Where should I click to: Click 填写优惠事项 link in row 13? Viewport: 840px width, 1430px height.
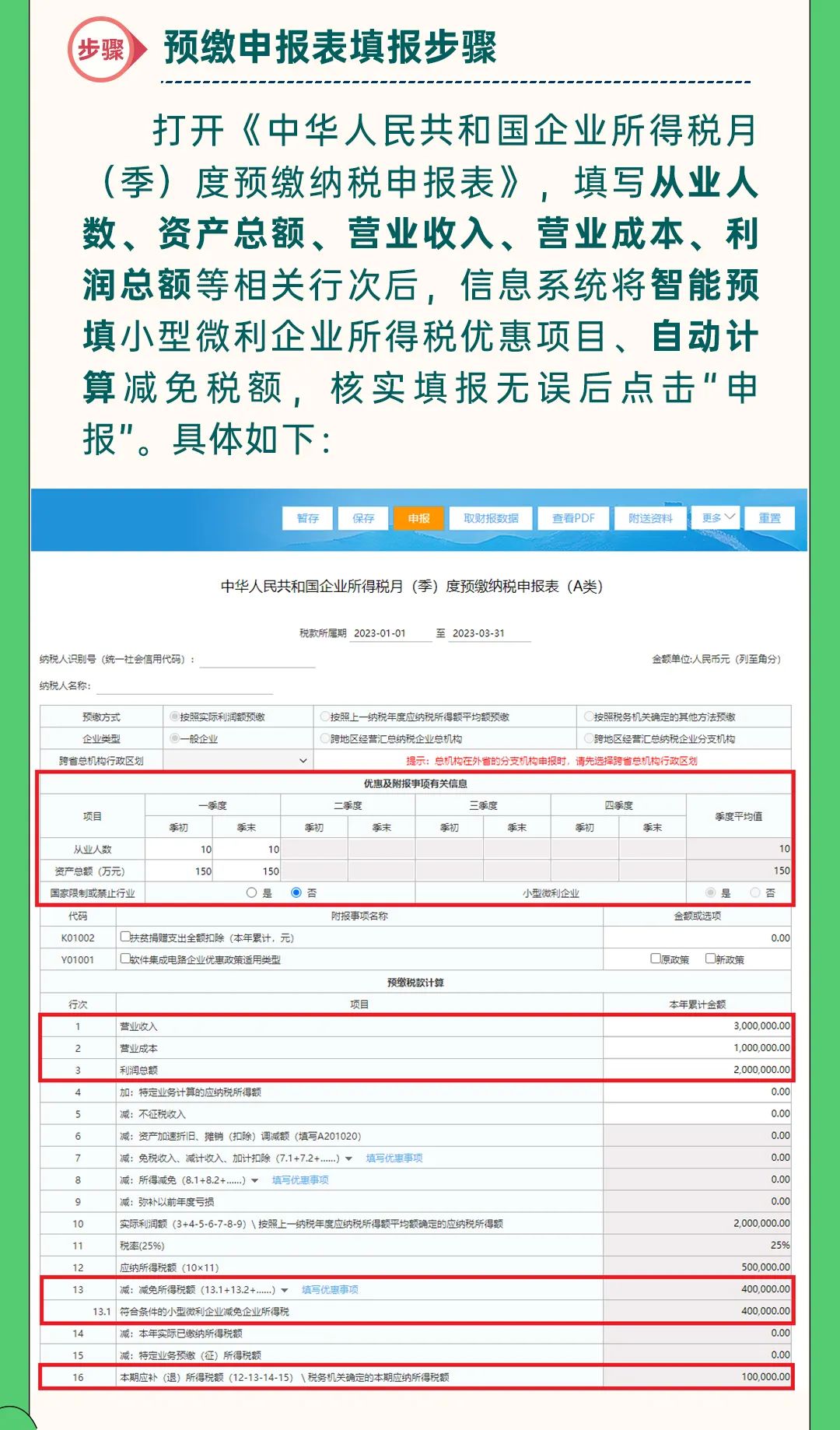(330, 1289)
